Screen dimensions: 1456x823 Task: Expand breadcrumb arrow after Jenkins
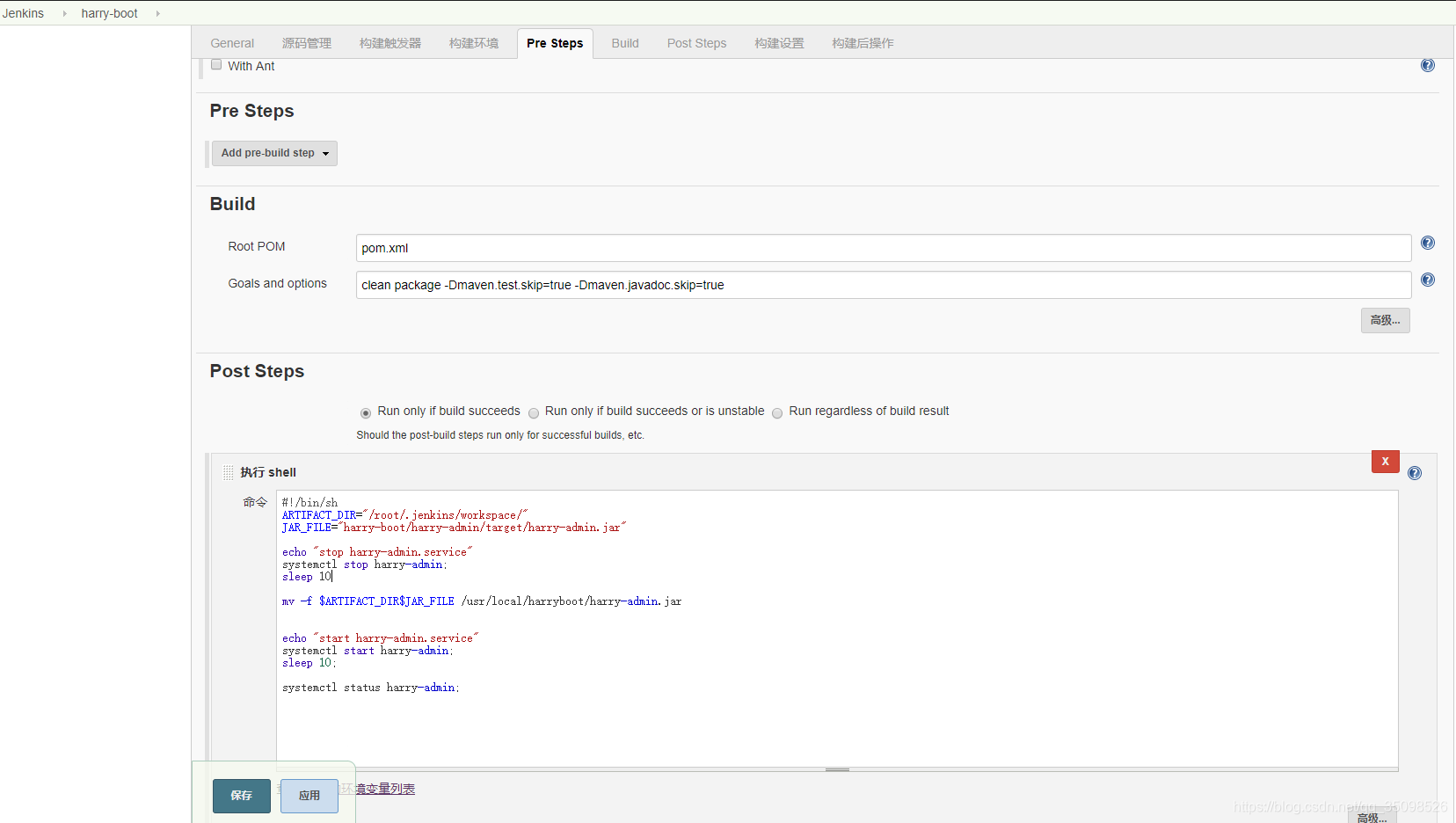pos(64,13)
